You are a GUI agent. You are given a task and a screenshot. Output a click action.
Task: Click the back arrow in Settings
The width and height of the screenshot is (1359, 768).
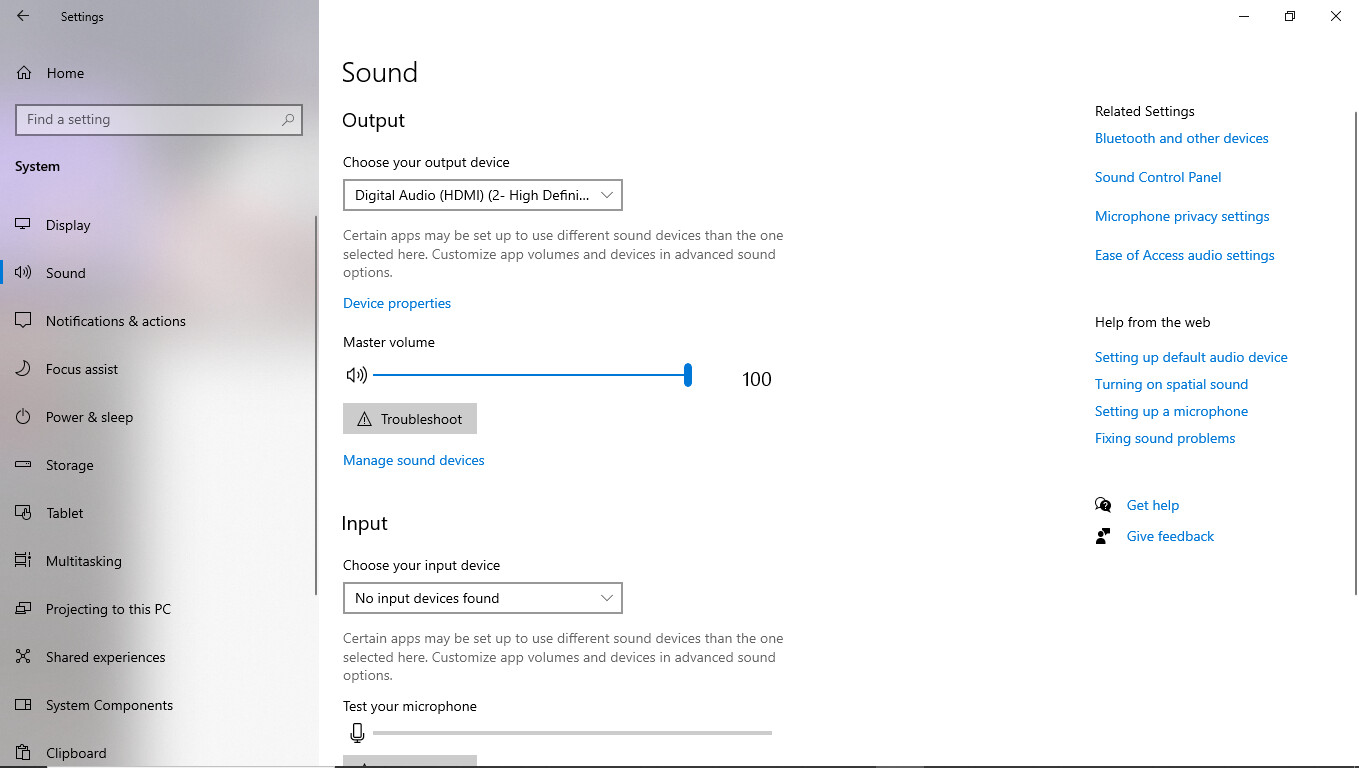click(23, 16)
